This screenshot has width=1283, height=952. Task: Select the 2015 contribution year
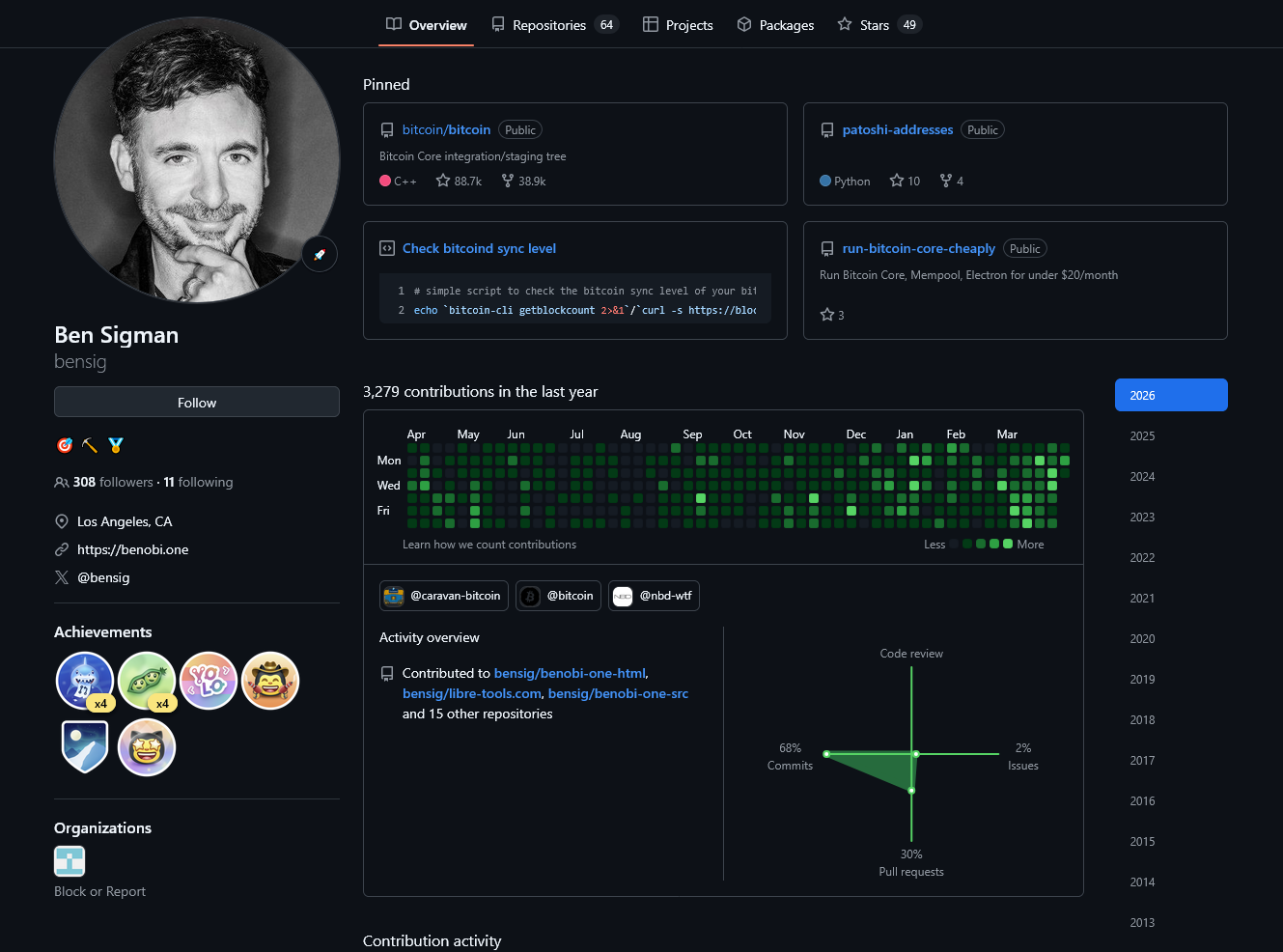1171,841
